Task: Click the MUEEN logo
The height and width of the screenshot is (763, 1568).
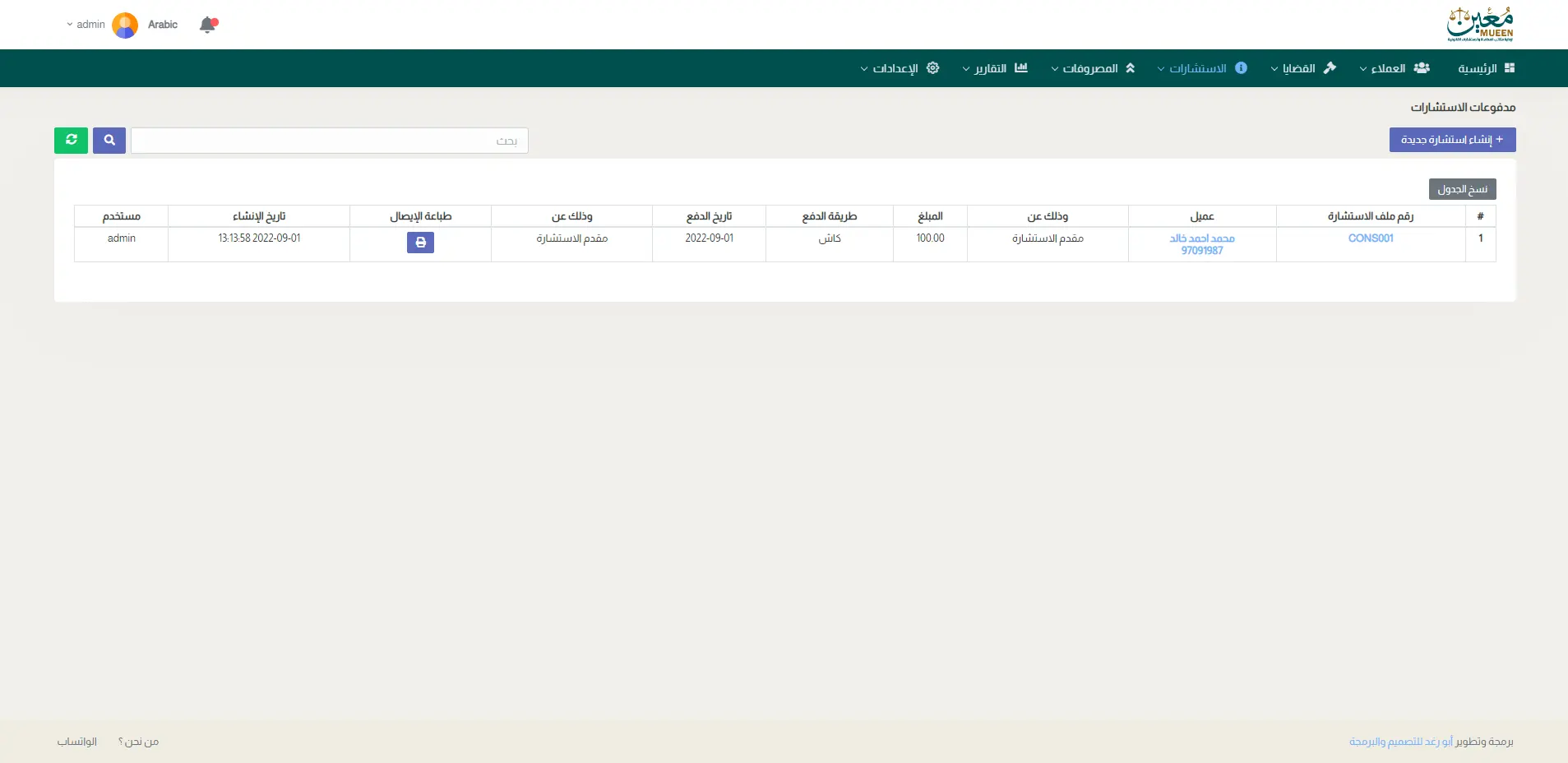Action: point(1480,25)
